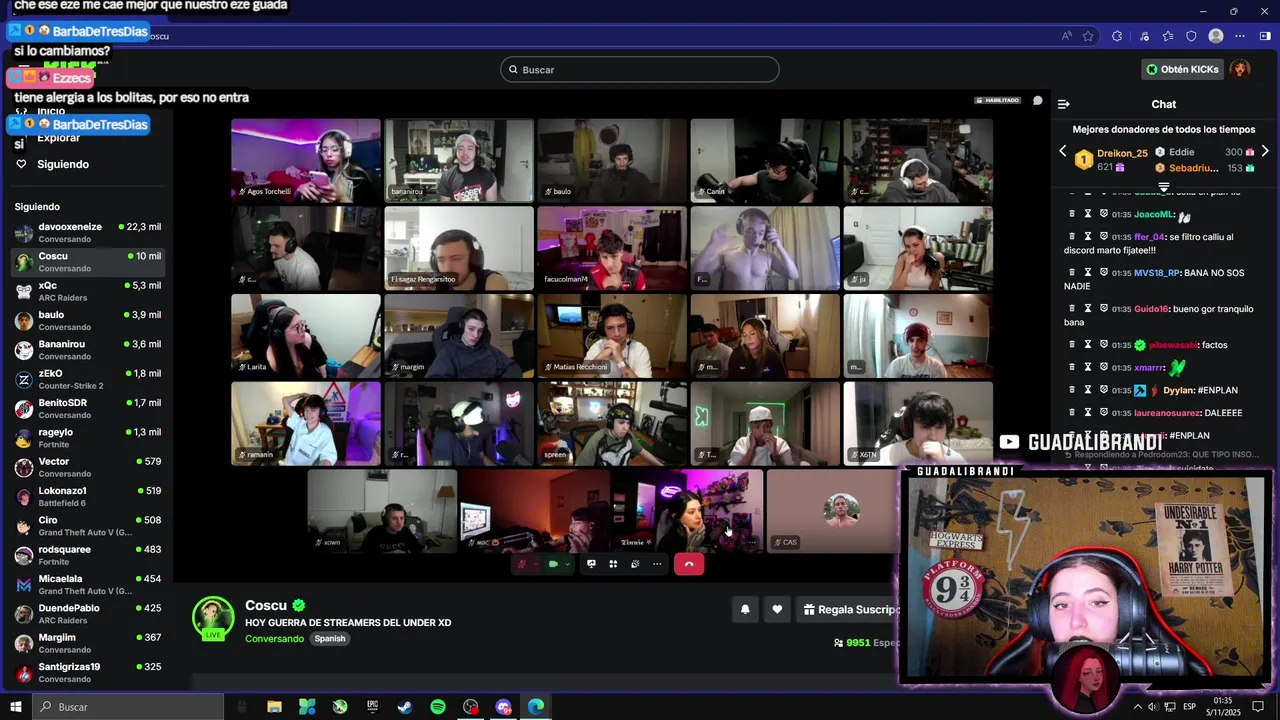The height and width of the screenshot is (720, 1280).
Task: Open DuendePablo channel in sidebar
Action: [88, 614]
